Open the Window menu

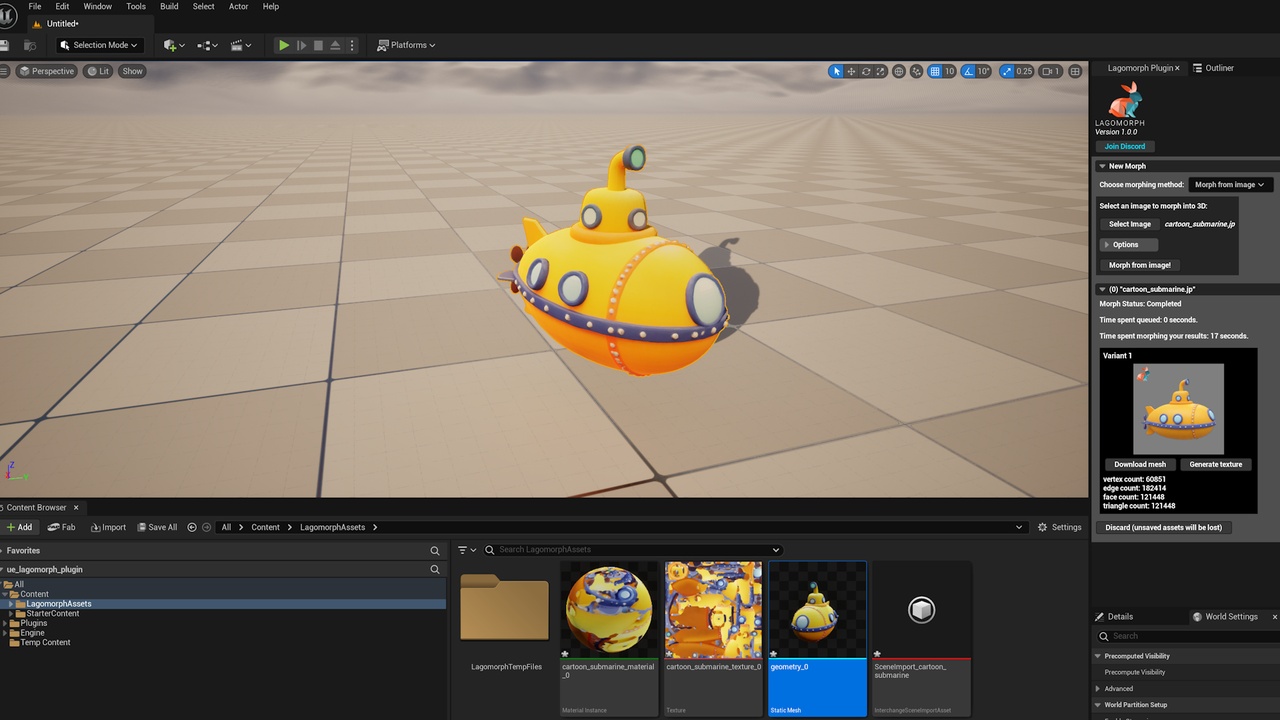click(x=97, y=6)
